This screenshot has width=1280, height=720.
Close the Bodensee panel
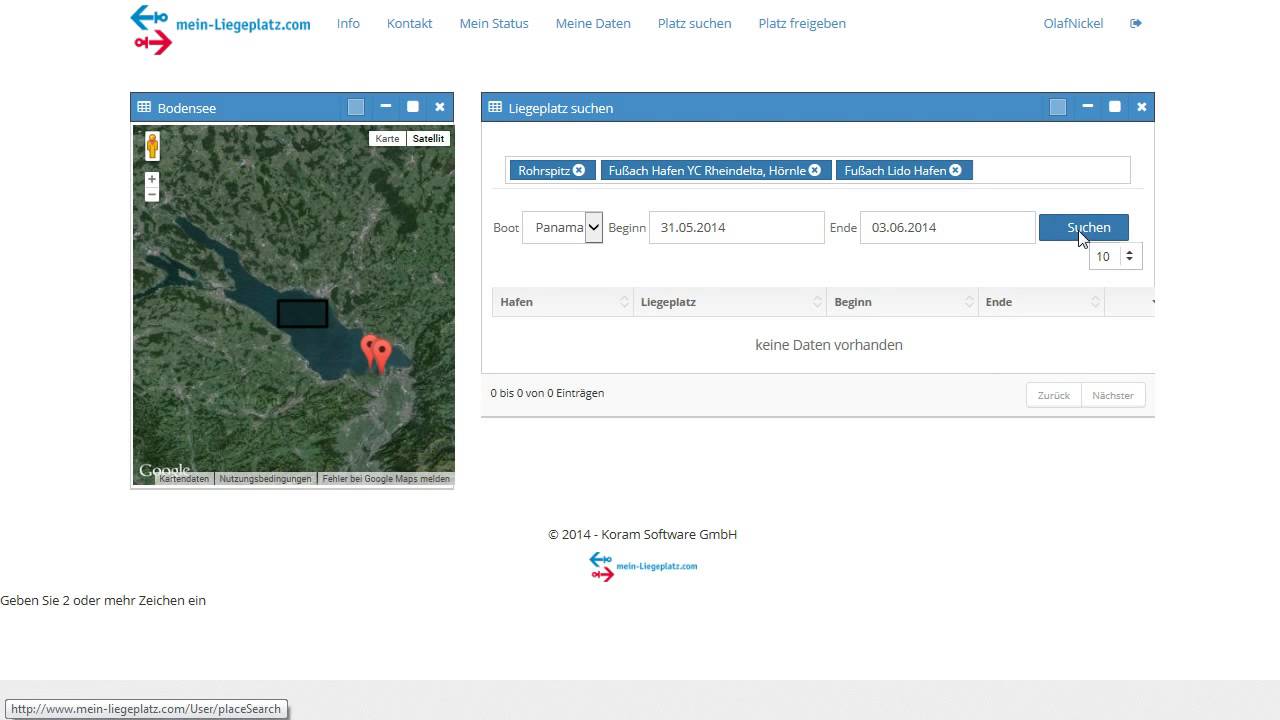[440, 106]
